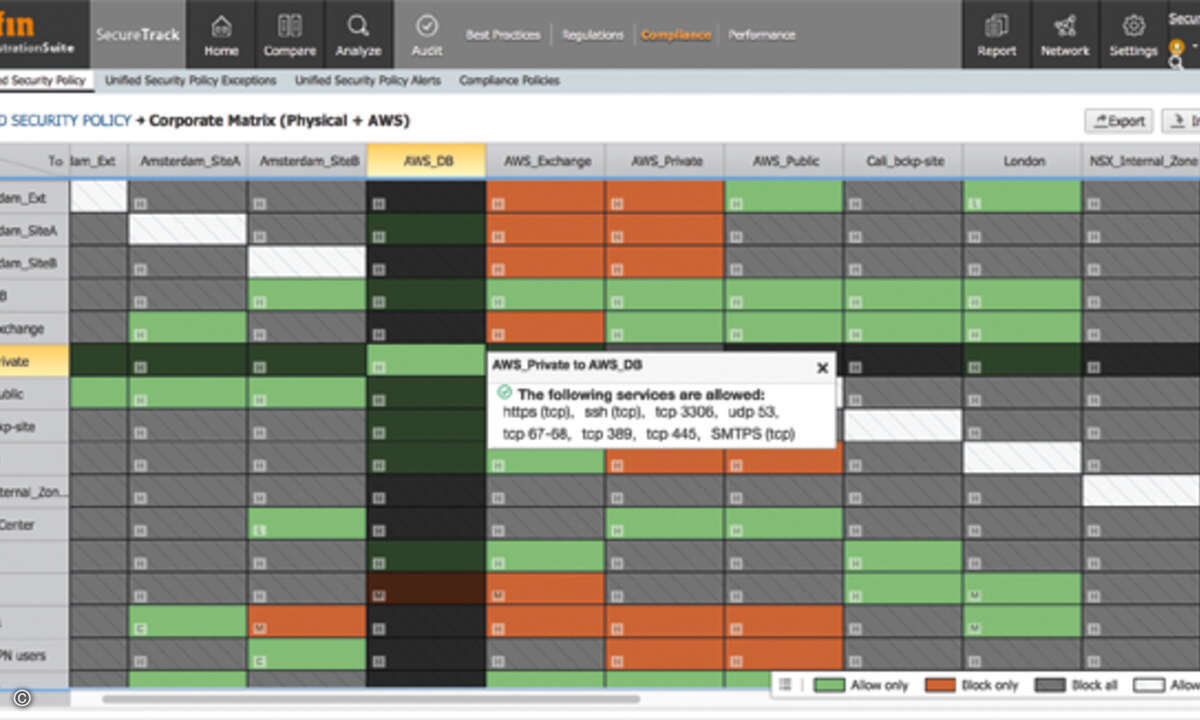1200x720 pixels.
Task: Click the Block all gray legend swatch
Action: 1049,685
